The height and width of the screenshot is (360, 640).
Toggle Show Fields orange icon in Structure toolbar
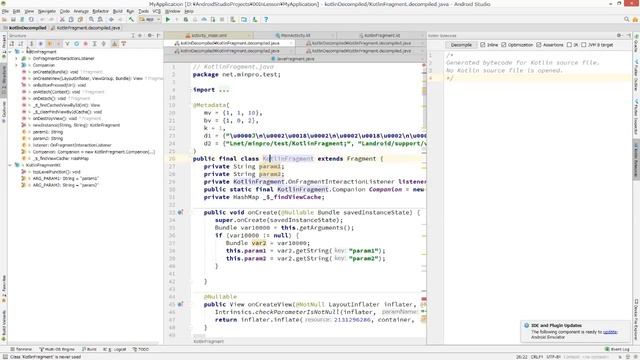coord(49,44)
